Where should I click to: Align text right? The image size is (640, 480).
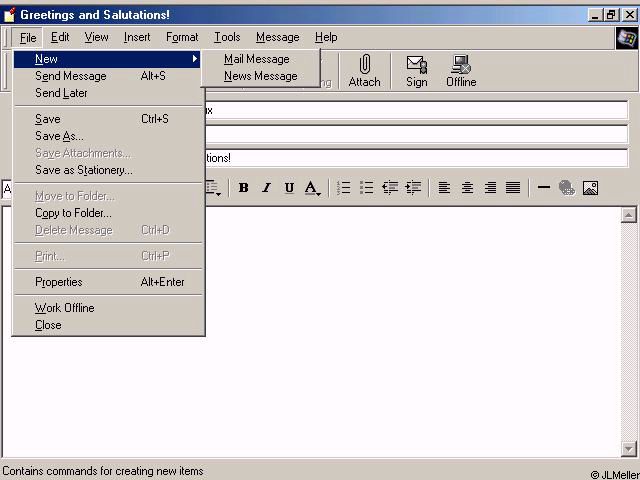pos(490,188)
